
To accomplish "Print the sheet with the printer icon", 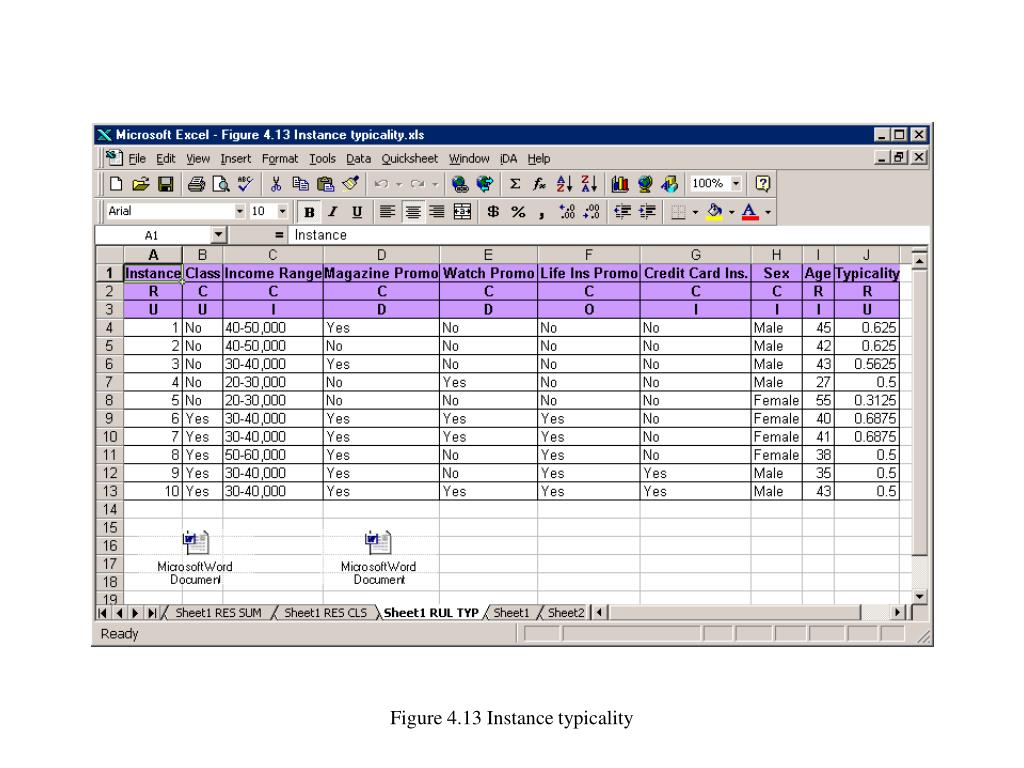I will (x=196, y=184).
